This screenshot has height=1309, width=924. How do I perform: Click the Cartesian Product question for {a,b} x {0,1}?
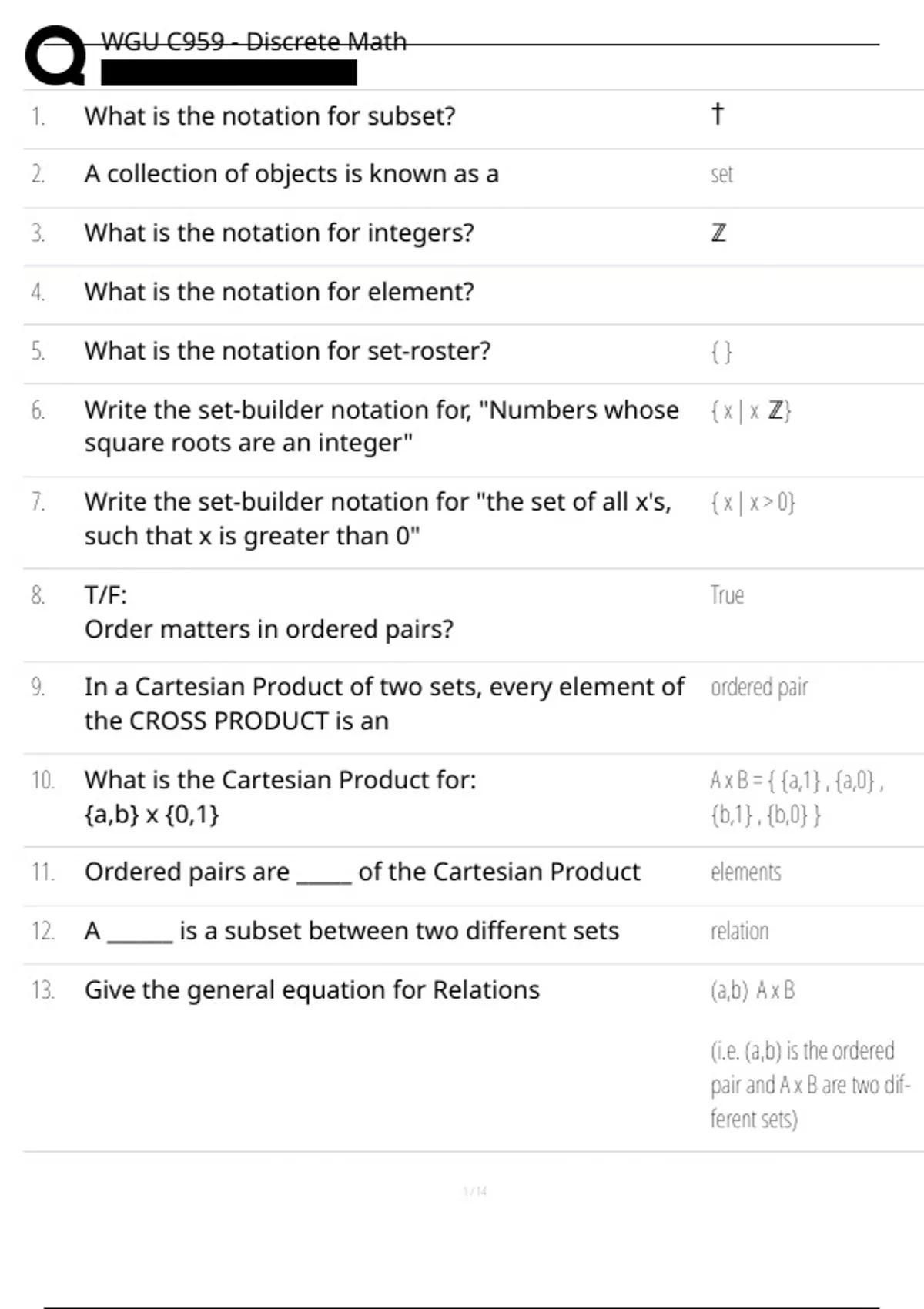280,796
